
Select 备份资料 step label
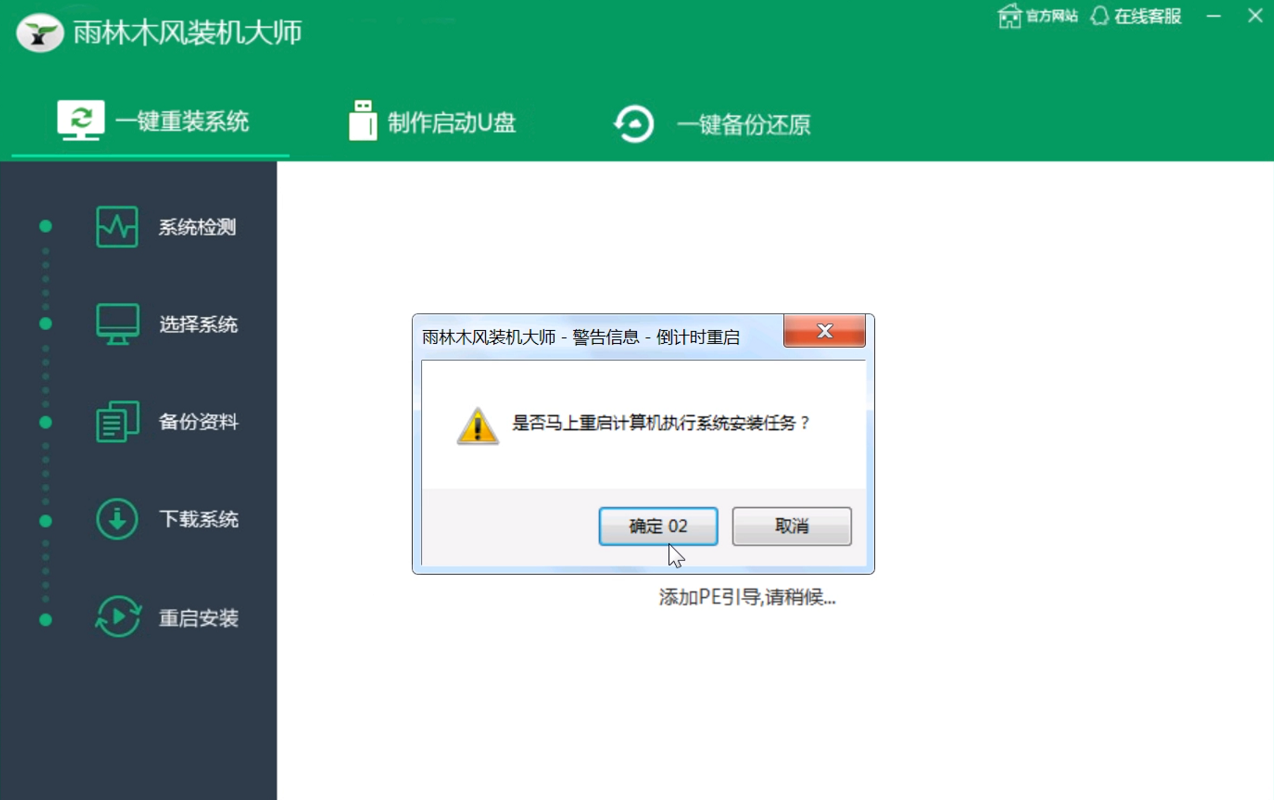pos(198,421)
